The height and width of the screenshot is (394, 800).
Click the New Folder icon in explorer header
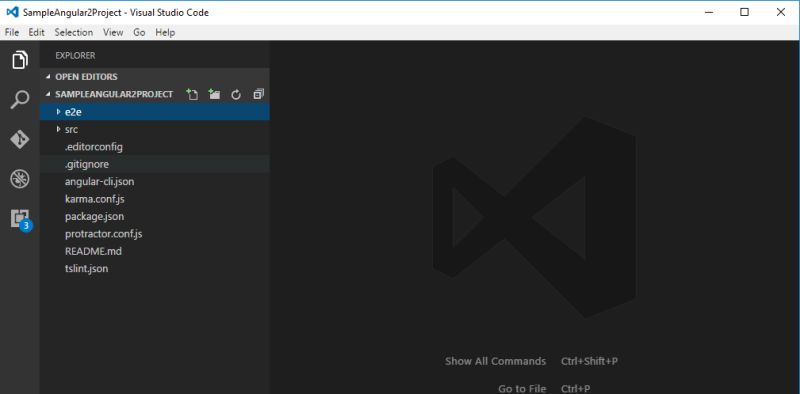coord(214,94)
